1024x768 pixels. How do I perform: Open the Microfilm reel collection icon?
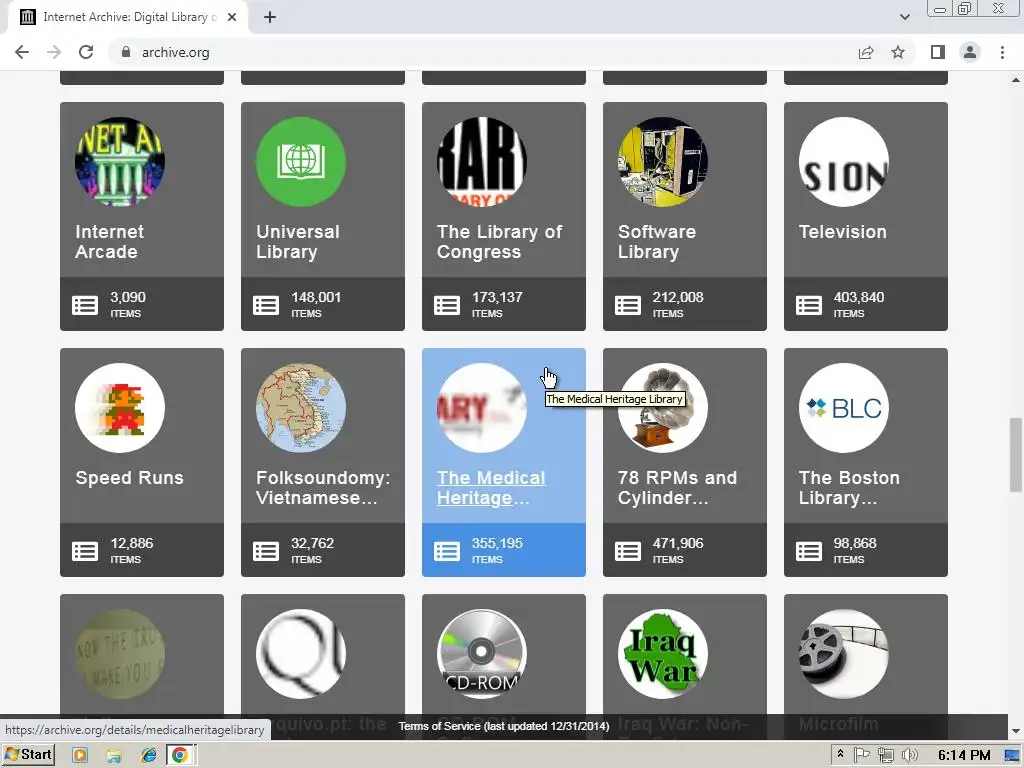pyautogui.click(x=844, y=654)
